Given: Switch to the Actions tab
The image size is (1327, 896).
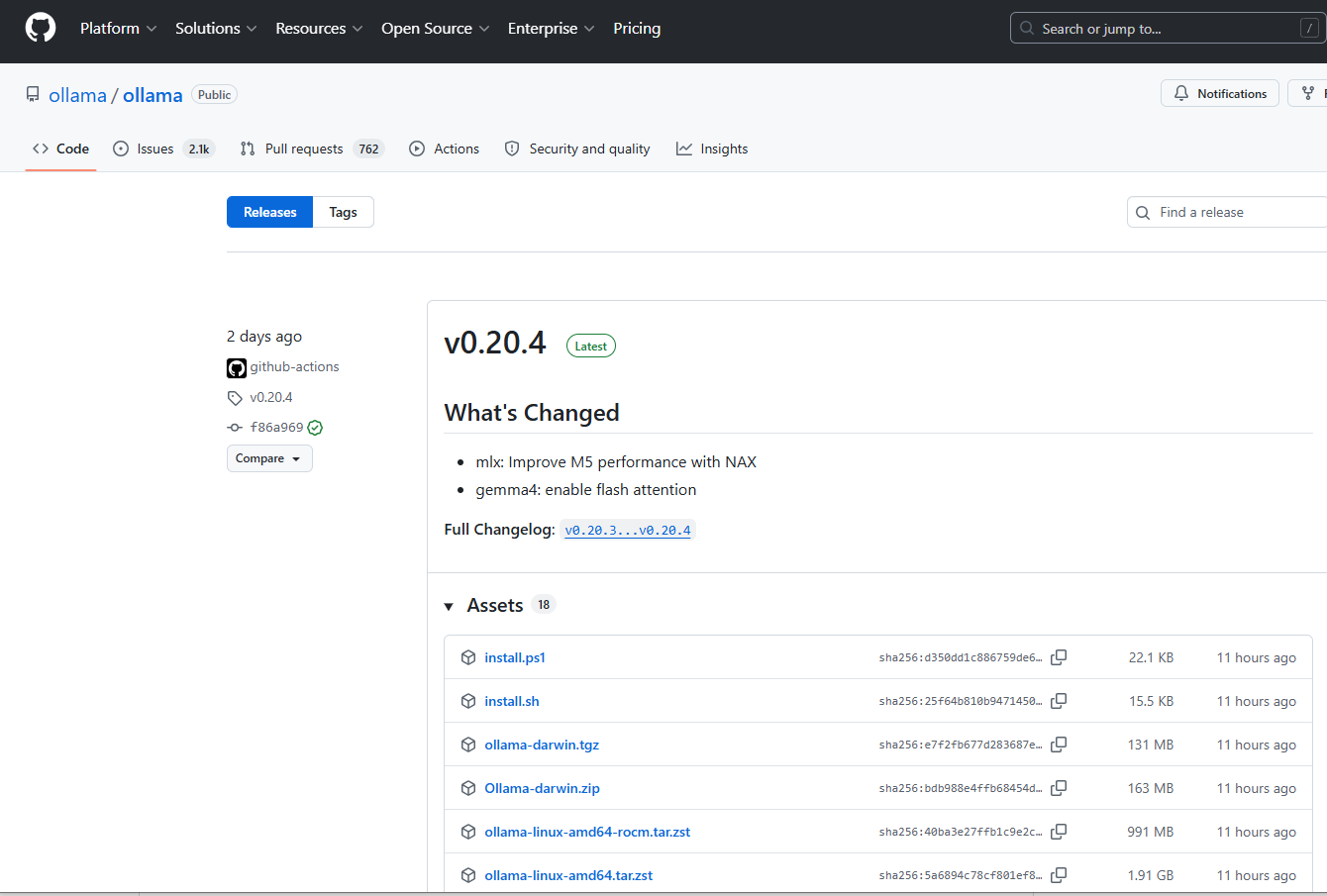Looking at the screenshot, I should tap(444, 149).
